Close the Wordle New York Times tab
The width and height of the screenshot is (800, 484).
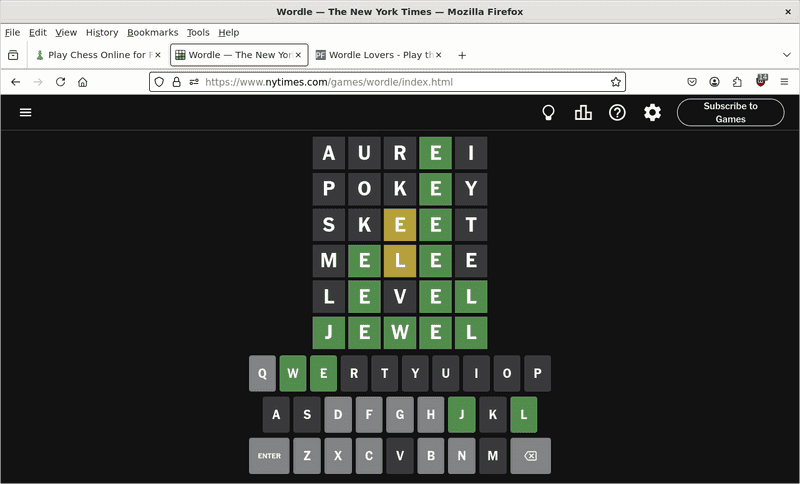298,55
